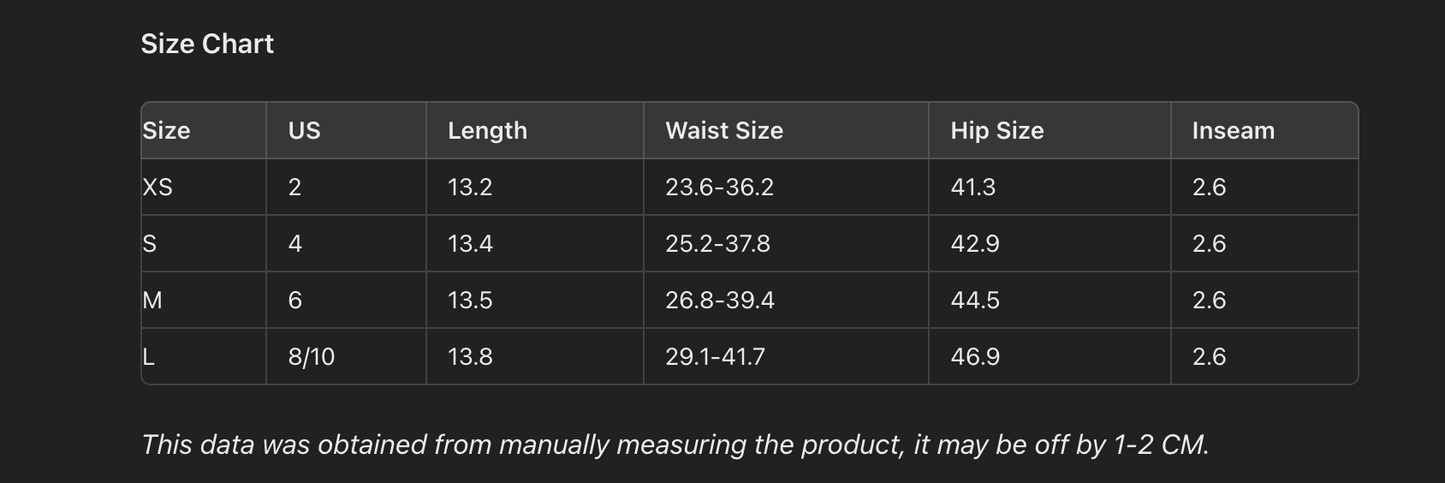This screenshot has height=483, width=1445.
Task: Select the US column header
Action: coord(304,131)
